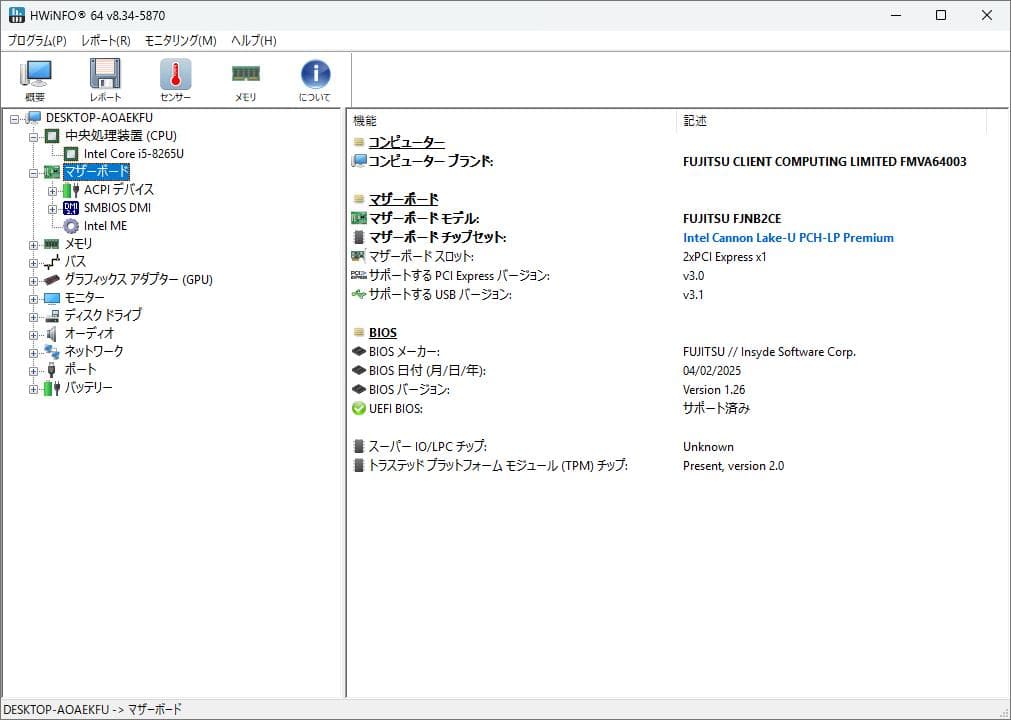Image resolution: width=1011 pixels, height=720 pixels.
Task: Click the ACPI デバイス battery plug icon
Action: 71,190
